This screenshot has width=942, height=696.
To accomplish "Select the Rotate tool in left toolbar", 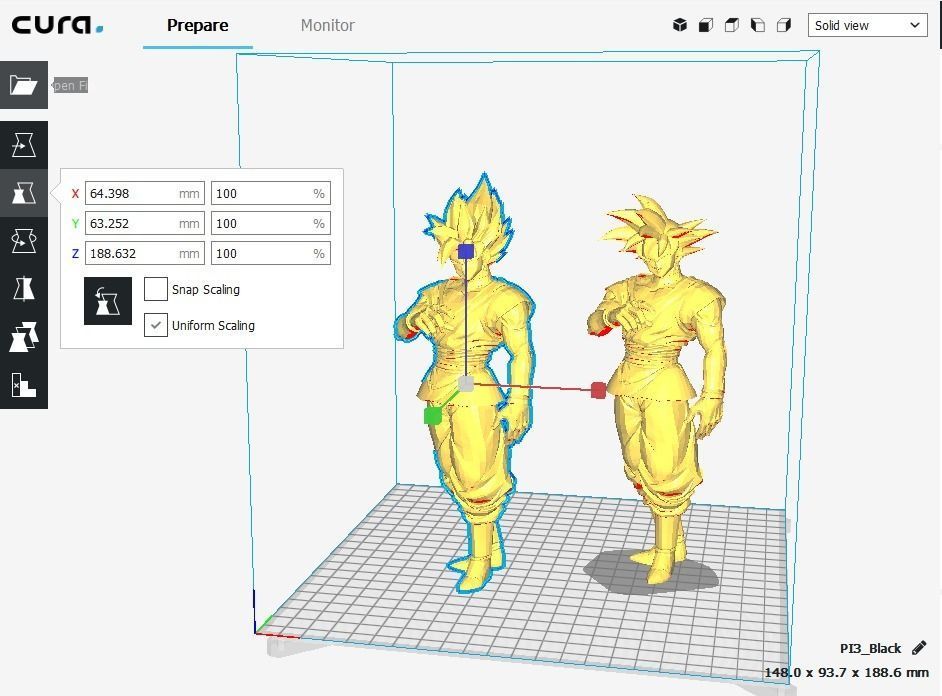I will coord(23,241).
